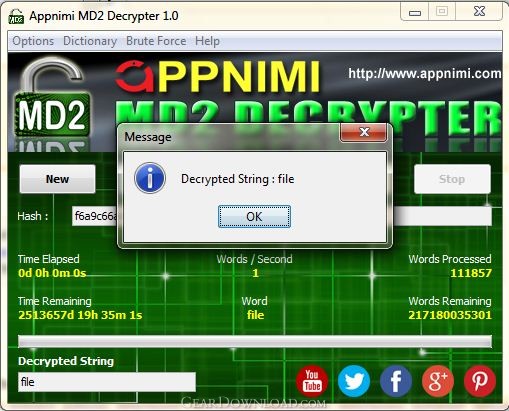
Task: Close the Message dialog with red X
Action: 364,132
